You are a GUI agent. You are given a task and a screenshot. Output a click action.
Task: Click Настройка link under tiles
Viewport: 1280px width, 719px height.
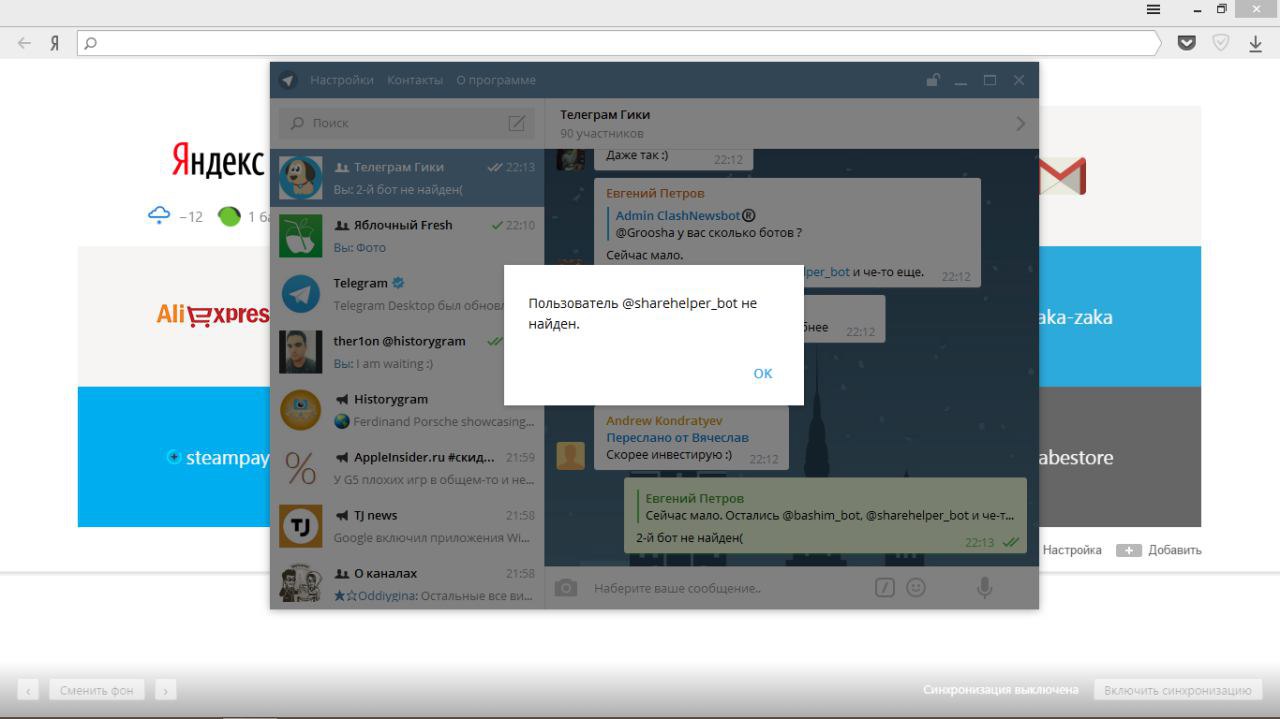(1072, 550)
